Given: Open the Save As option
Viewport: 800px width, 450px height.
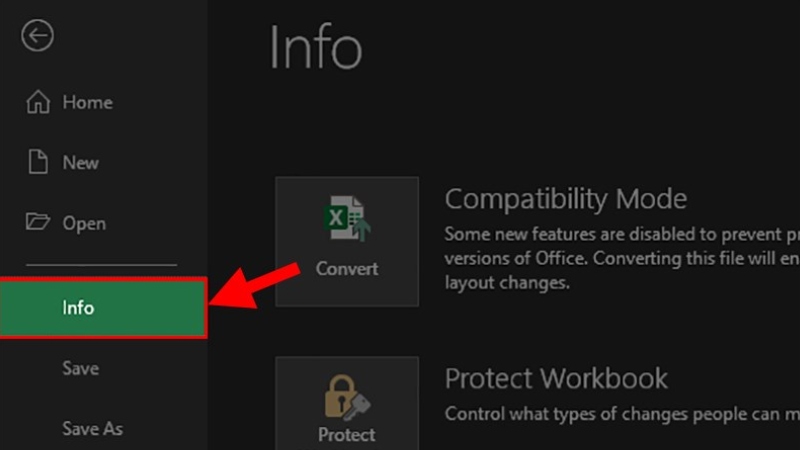Looking at the screenshot, I should 92,428.
